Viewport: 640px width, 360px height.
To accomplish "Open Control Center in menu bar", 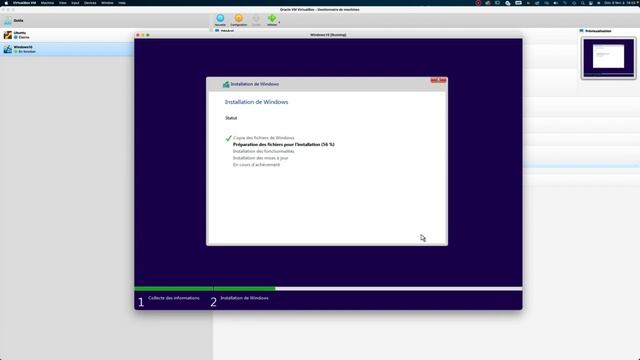I will point(591,3).
